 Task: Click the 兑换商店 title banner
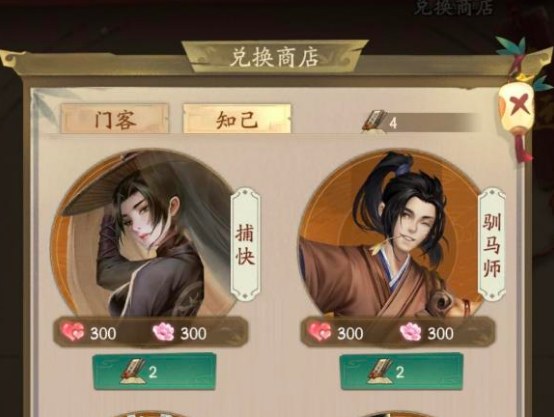[275, 57]
